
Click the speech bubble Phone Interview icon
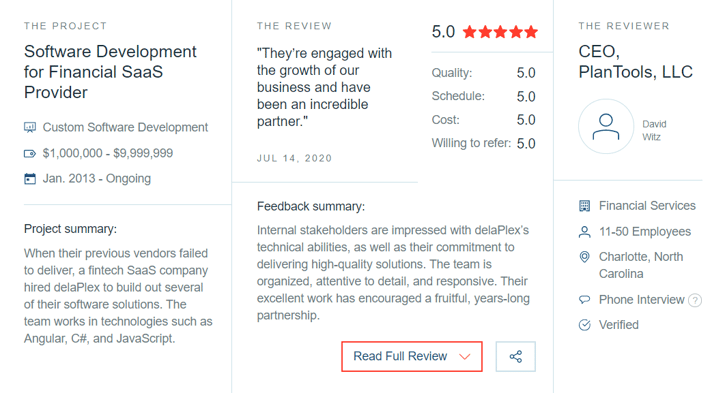(x=584, y=300)
